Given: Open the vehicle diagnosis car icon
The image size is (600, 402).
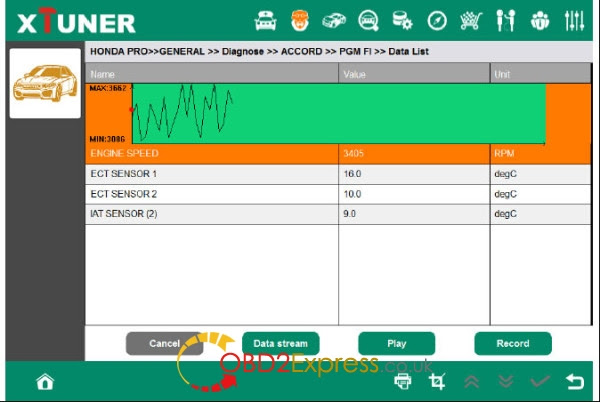Looking at the screenshot, I should coord(266,20).
